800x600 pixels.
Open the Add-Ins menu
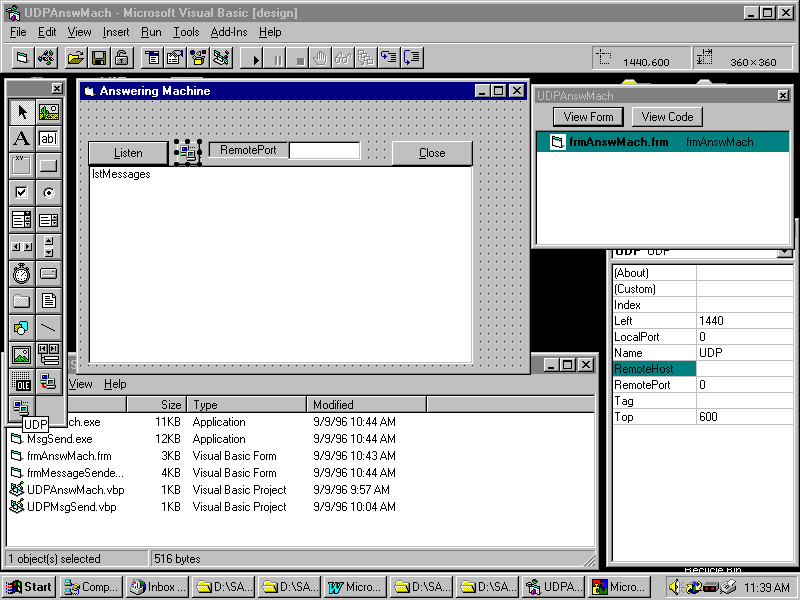click(229, 32)
